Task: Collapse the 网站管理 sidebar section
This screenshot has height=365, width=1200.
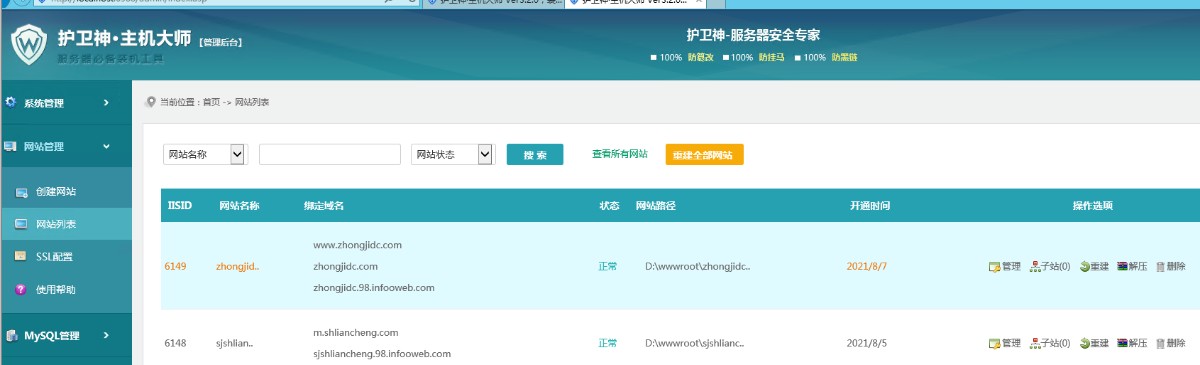Action: pos(66,146)
